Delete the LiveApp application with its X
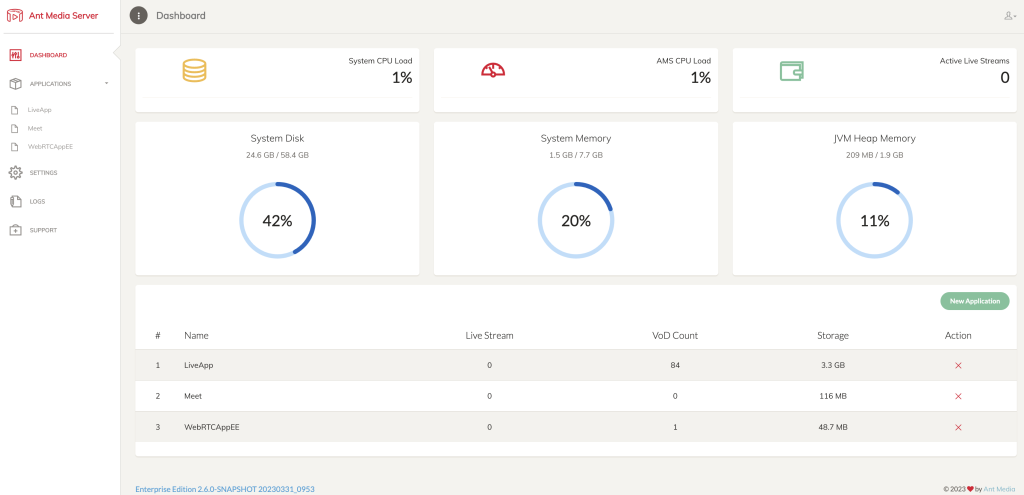This screenshot has width=1024, height=495. (x=958, y=366)
